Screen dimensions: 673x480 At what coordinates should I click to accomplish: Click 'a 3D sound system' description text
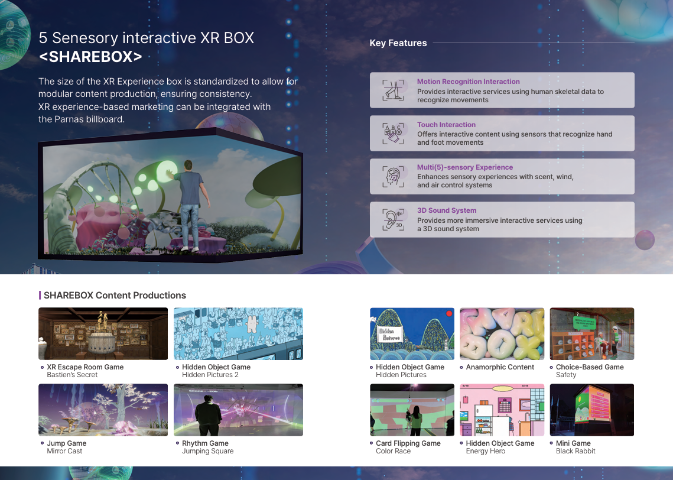[448, 229]
